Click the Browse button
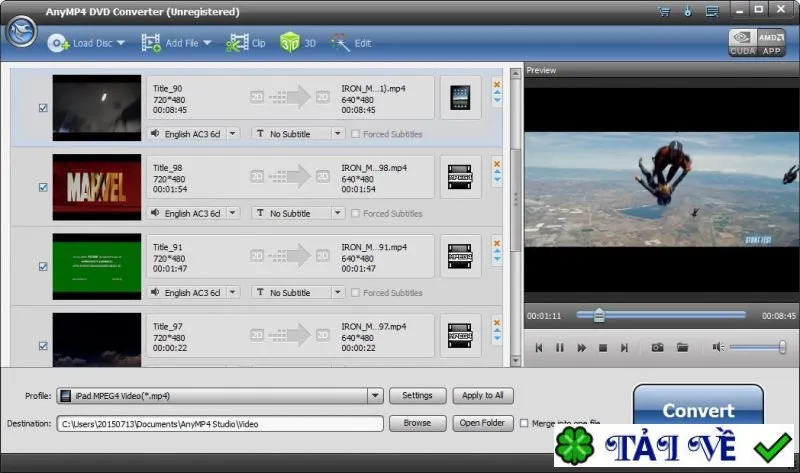This screenshot has height=473, width=800. coord(417,423)
